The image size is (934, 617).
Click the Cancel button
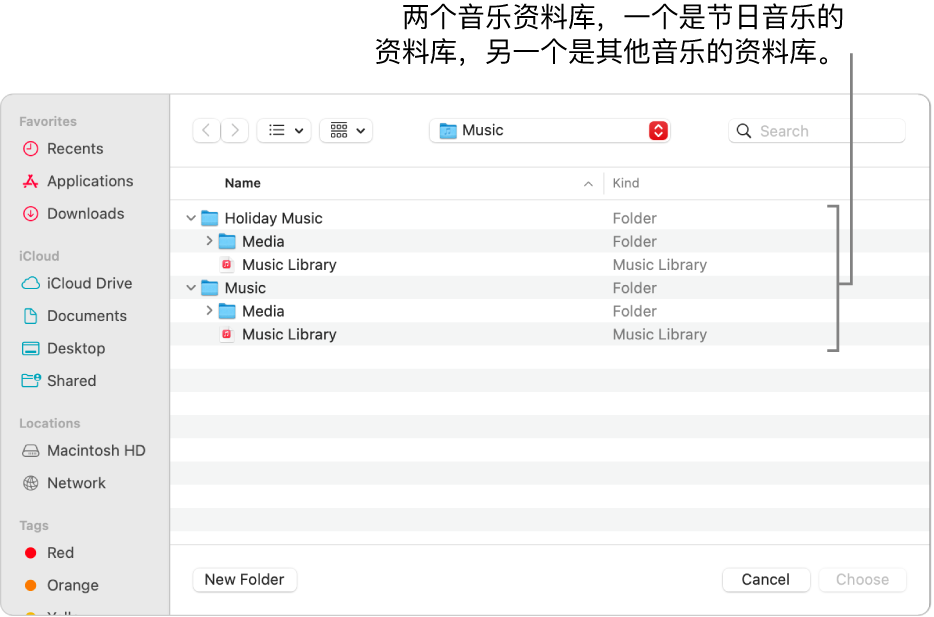(x=765, y=579)
